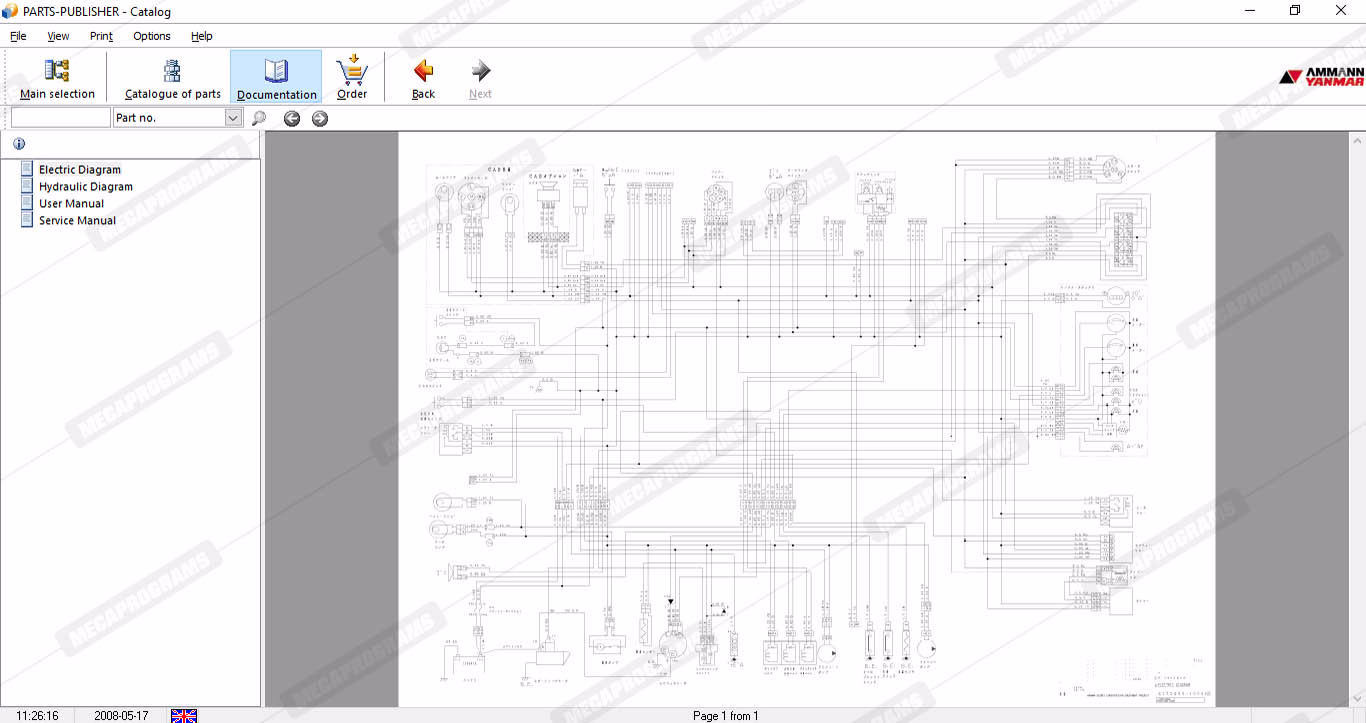Select the Documentation toolbar button
This screenshot has height=723, width=1366.
276,78
